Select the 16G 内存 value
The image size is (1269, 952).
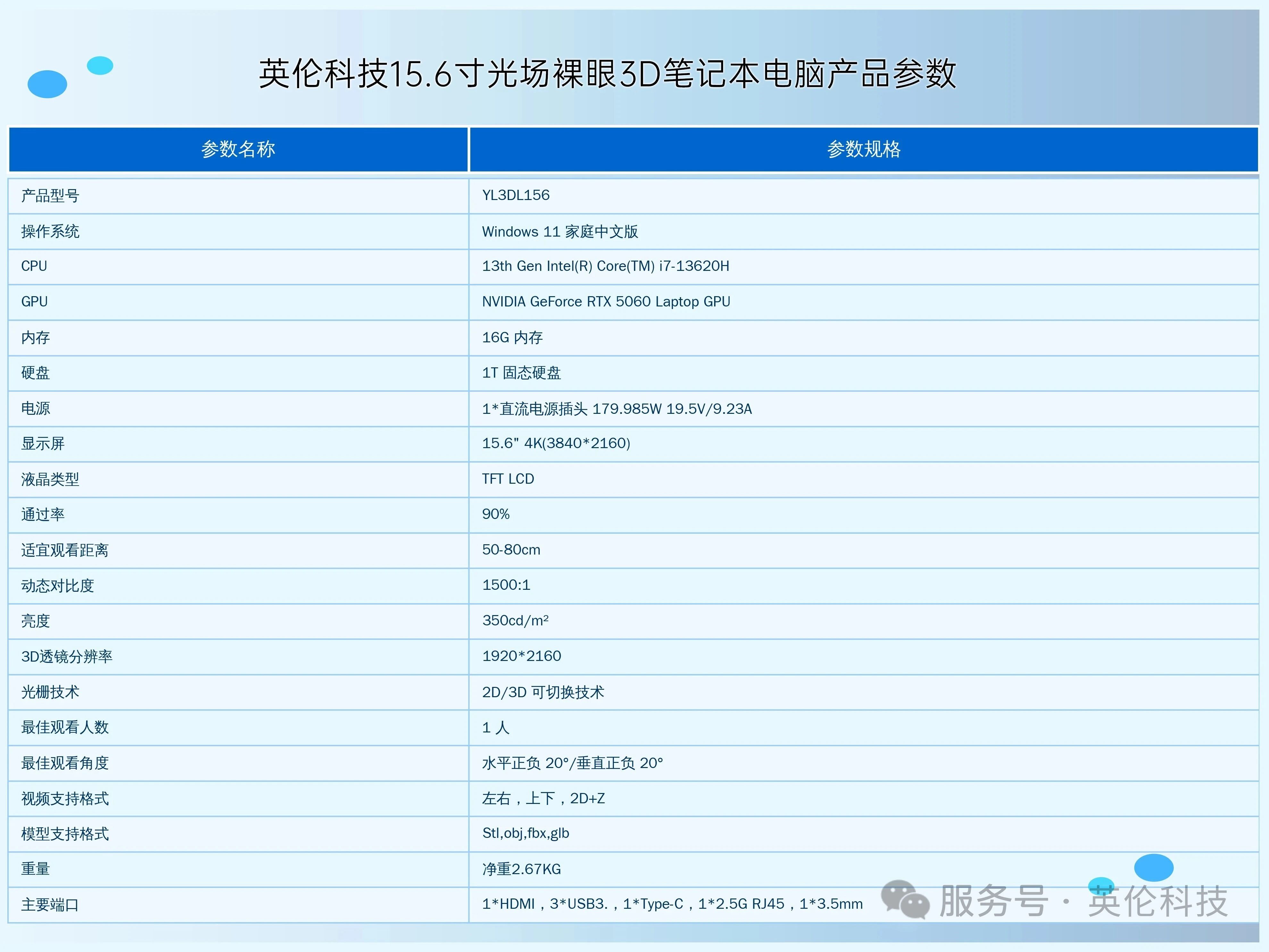click(x=512, y=338)
